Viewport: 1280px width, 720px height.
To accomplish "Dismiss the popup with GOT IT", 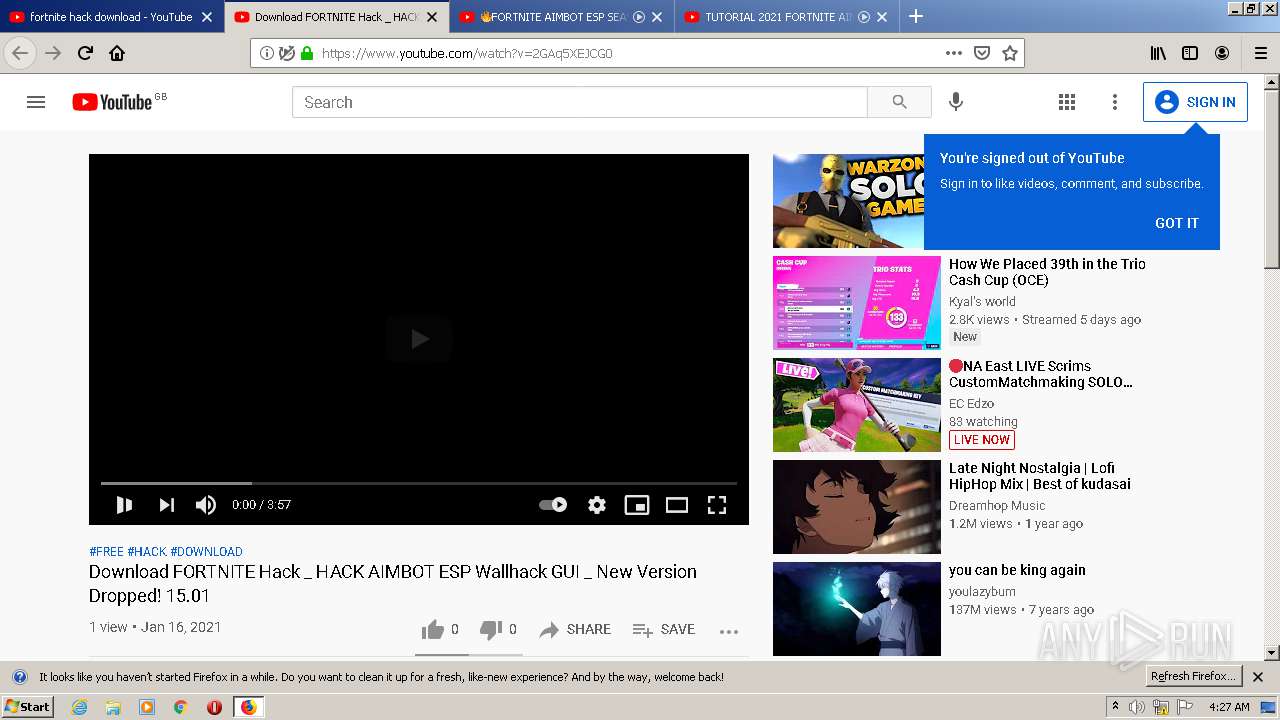I will (1177, 223).
